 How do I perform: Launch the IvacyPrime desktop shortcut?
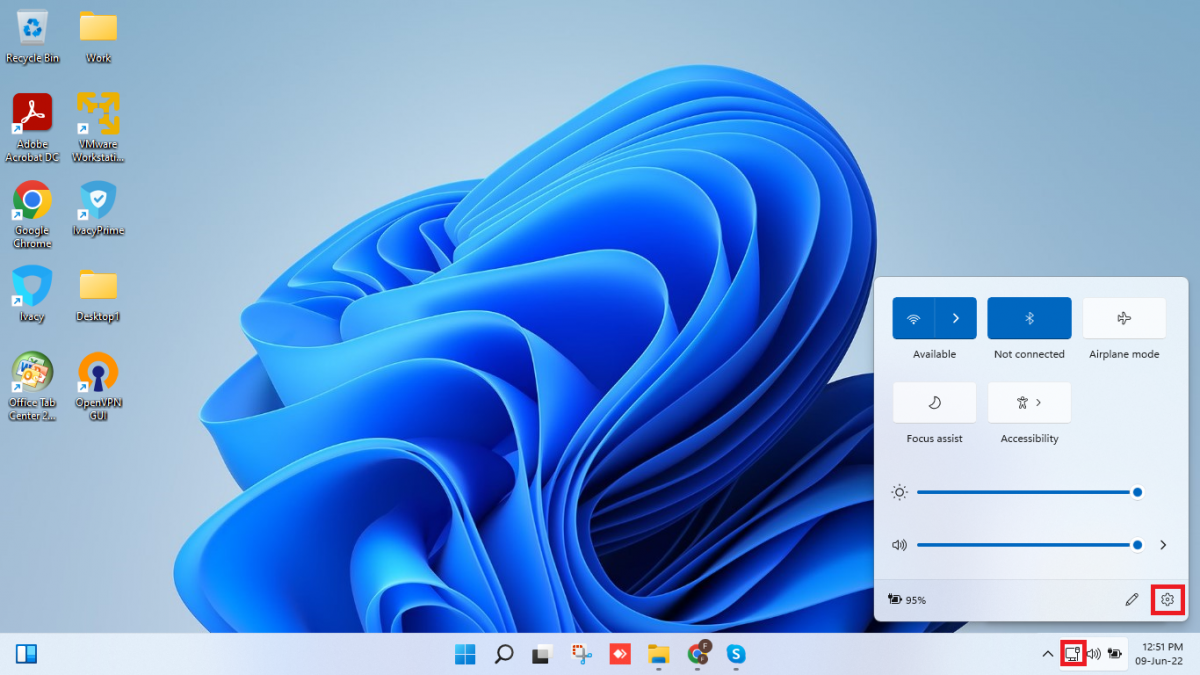(98, 208)
